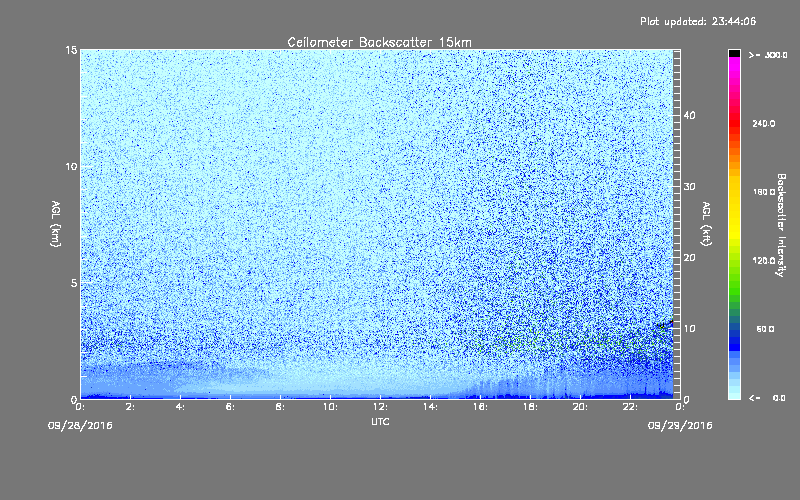This screenshot has width=800, height=500.
Task: Select the black top swatch of colorbar
Action: pyautogui.click(x=734, y=53)
